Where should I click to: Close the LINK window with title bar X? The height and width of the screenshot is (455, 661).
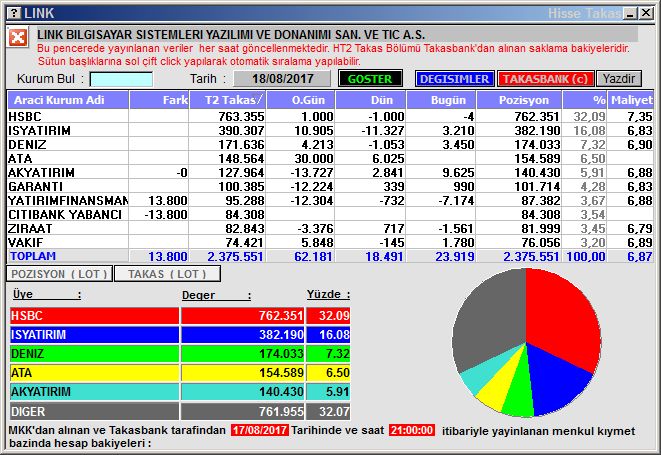[646, 13]
